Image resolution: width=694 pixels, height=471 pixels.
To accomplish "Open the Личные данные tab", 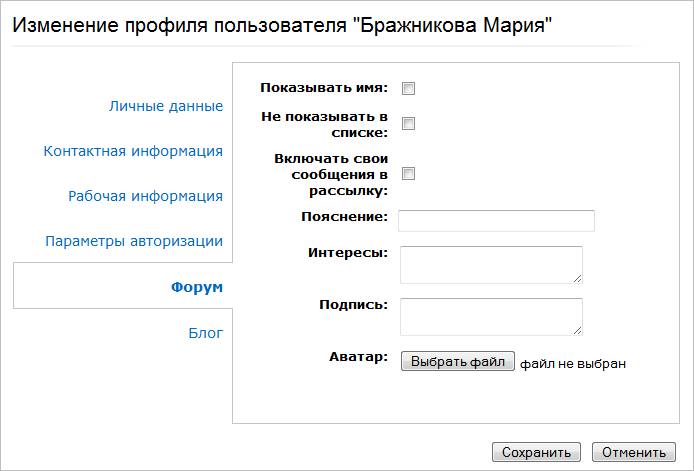I will pos(165,106).
